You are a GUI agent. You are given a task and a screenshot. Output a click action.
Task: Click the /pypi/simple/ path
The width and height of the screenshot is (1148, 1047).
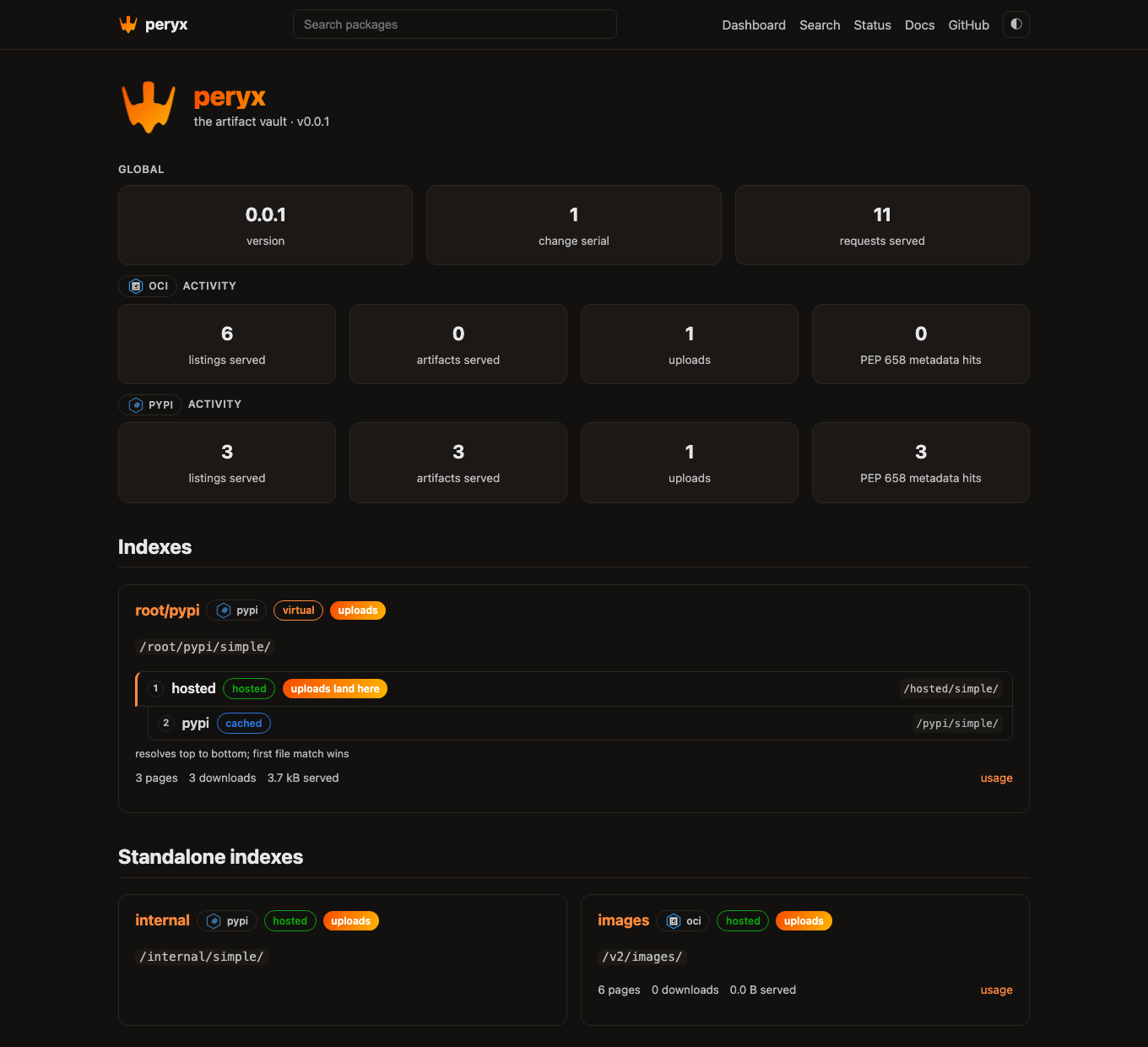point(957,724)
